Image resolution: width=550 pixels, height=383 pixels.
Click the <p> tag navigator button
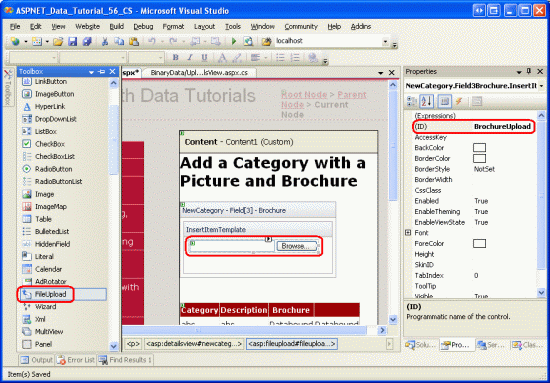pos(133,344)
